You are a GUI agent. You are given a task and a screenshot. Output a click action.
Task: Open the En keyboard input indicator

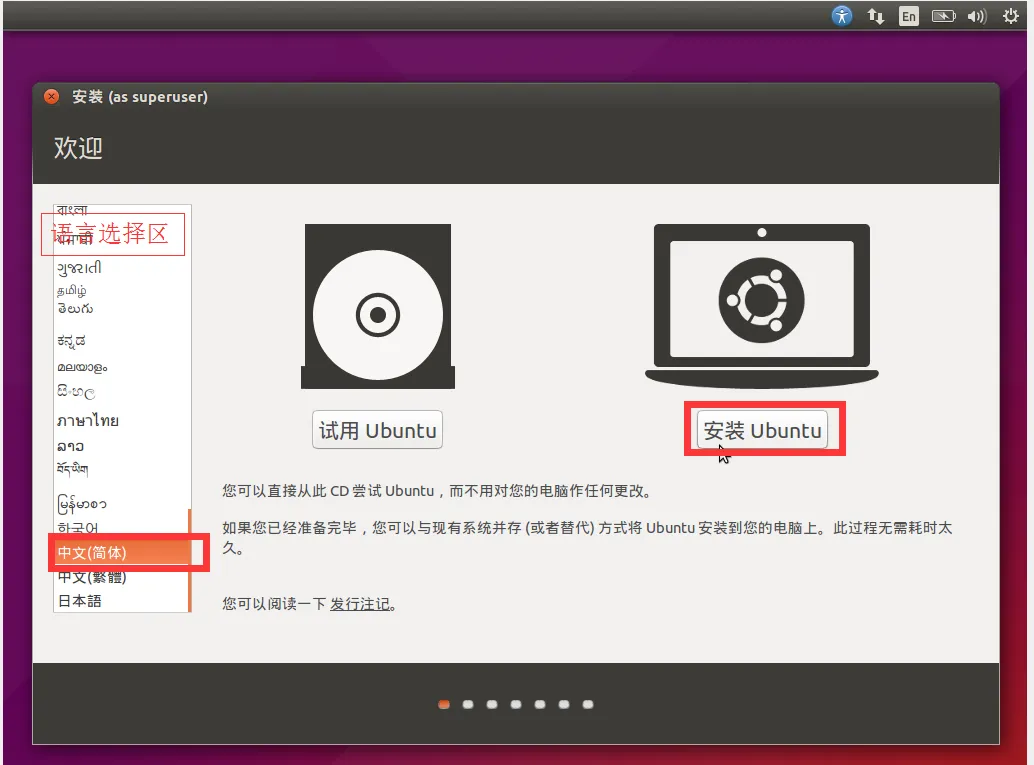pos(908,16)
